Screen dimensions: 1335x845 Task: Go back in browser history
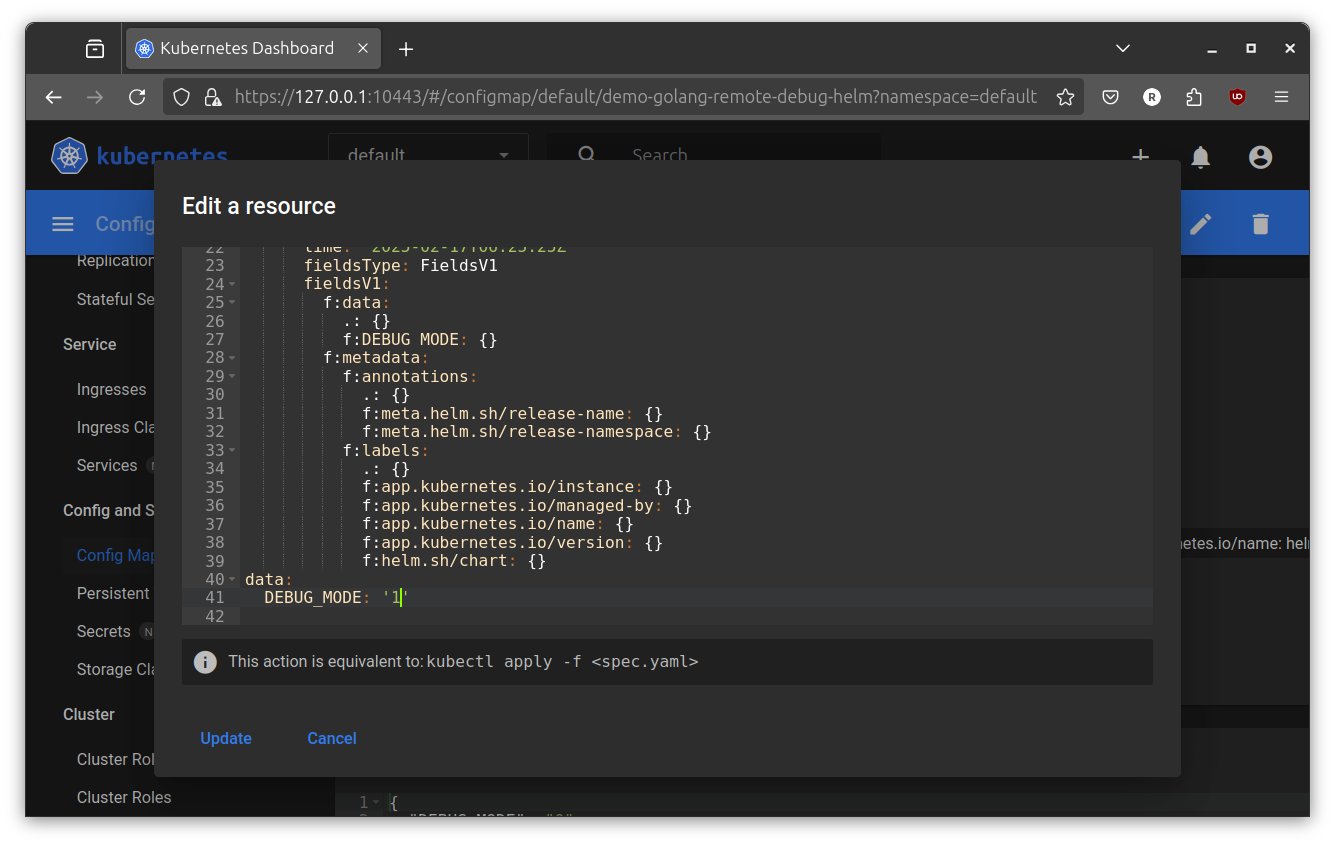tap(54, 97)
